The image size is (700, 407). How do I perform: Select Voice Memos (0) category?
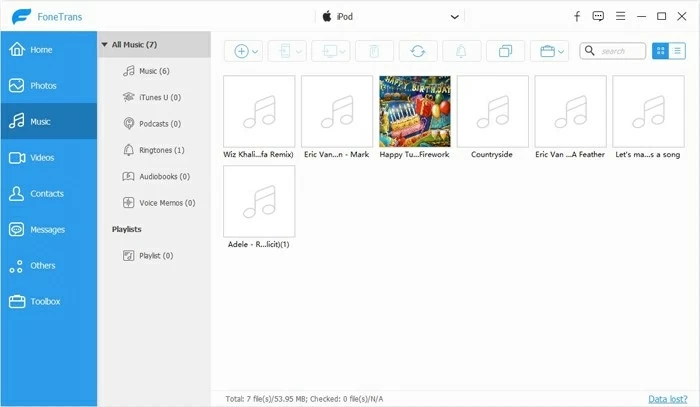coord(154,203)
